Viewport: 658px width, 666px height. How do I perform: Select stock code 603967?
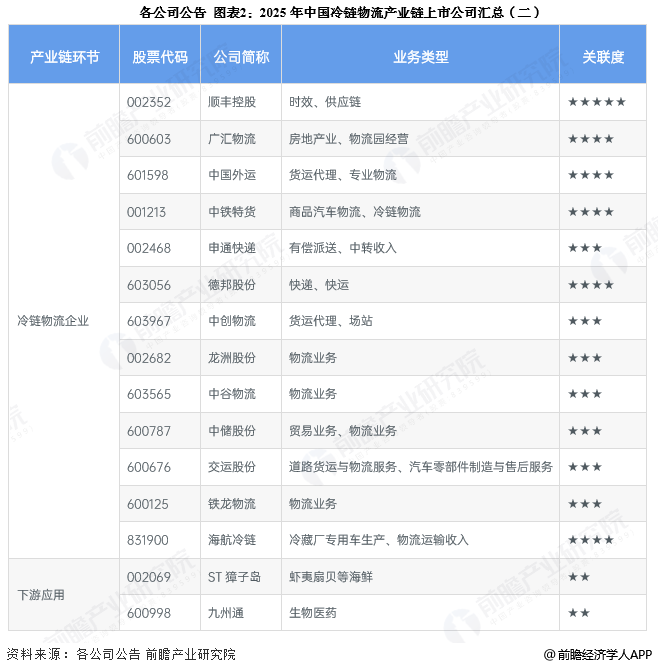click(x=149, y=321)
